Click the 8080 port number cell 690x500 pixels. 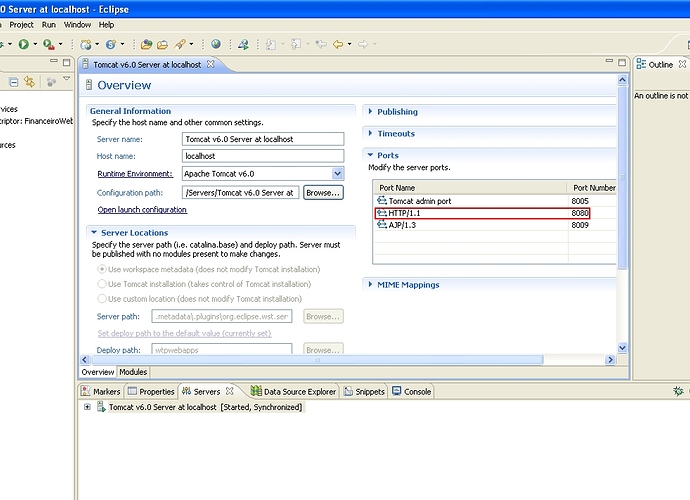tap(580, 213)
